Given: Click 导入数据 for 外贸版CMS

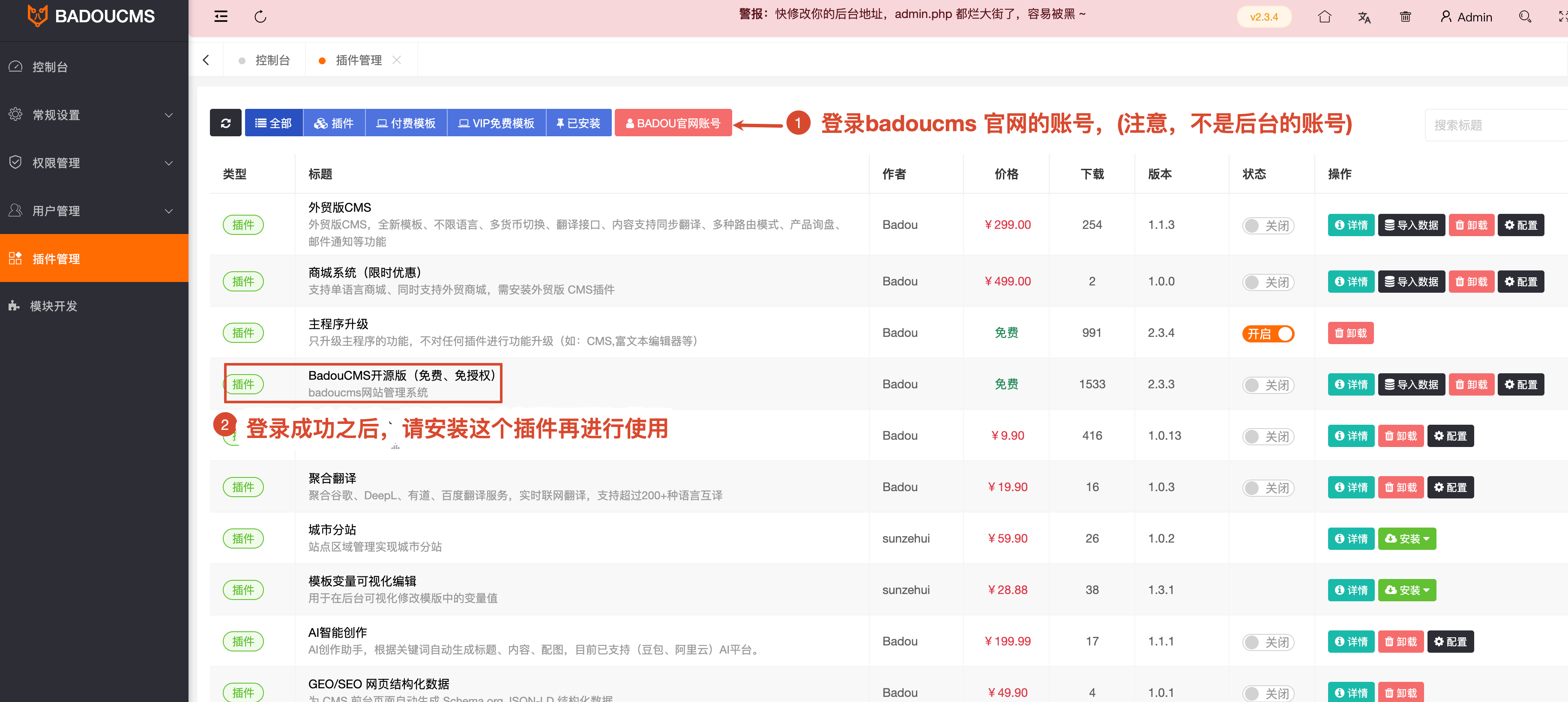Looking at the screenshot, I should coord(1411,225).
